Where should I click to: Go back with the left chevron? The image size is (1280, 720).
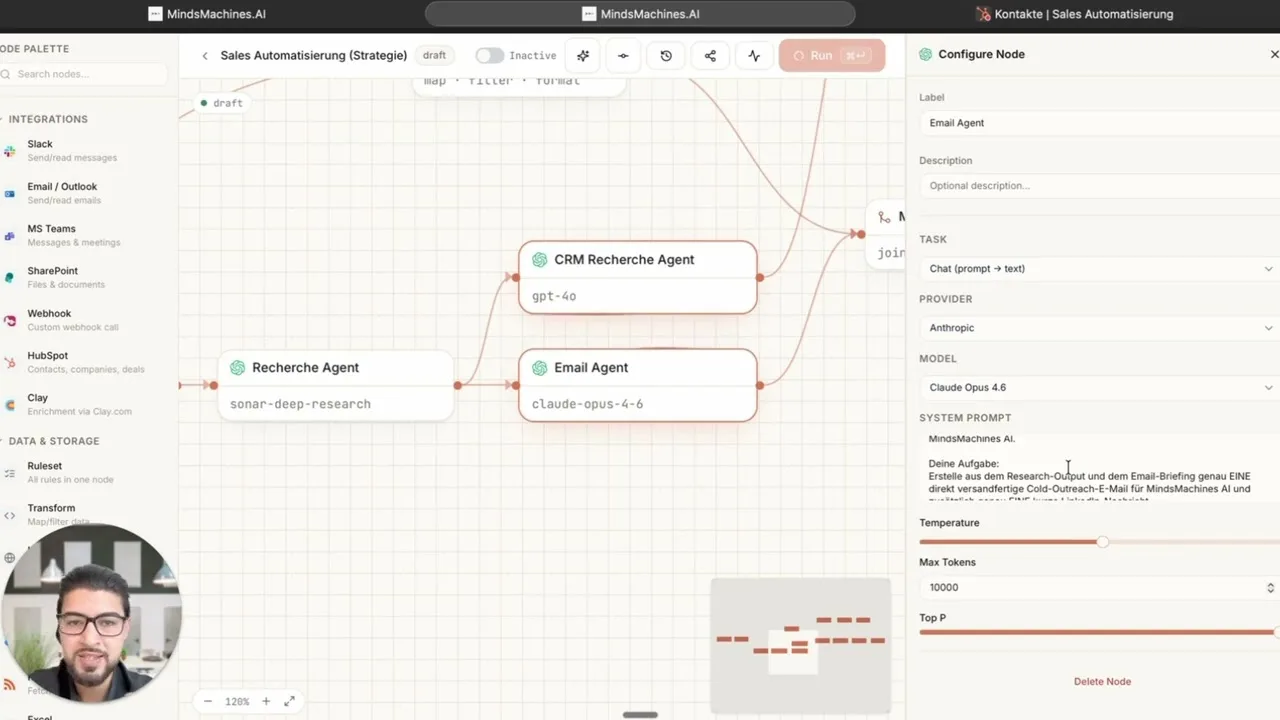[x=205, y=56]
